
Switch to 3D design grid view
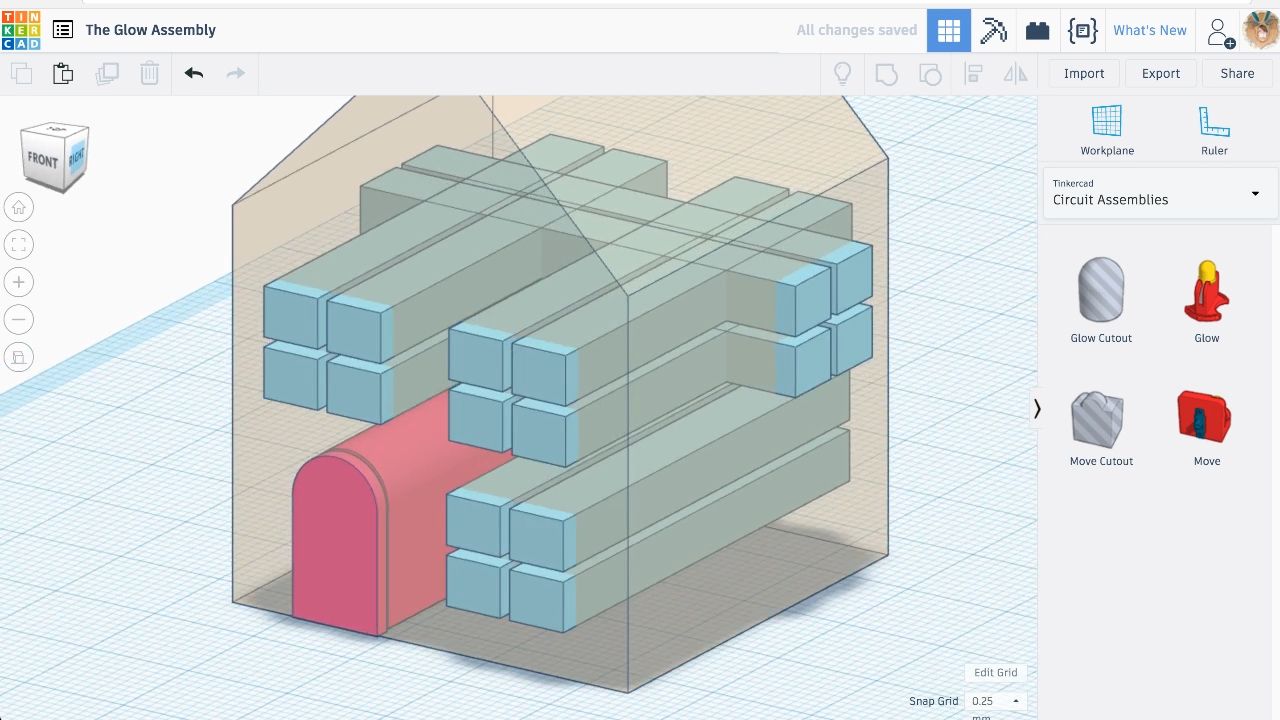coord(949,30)
